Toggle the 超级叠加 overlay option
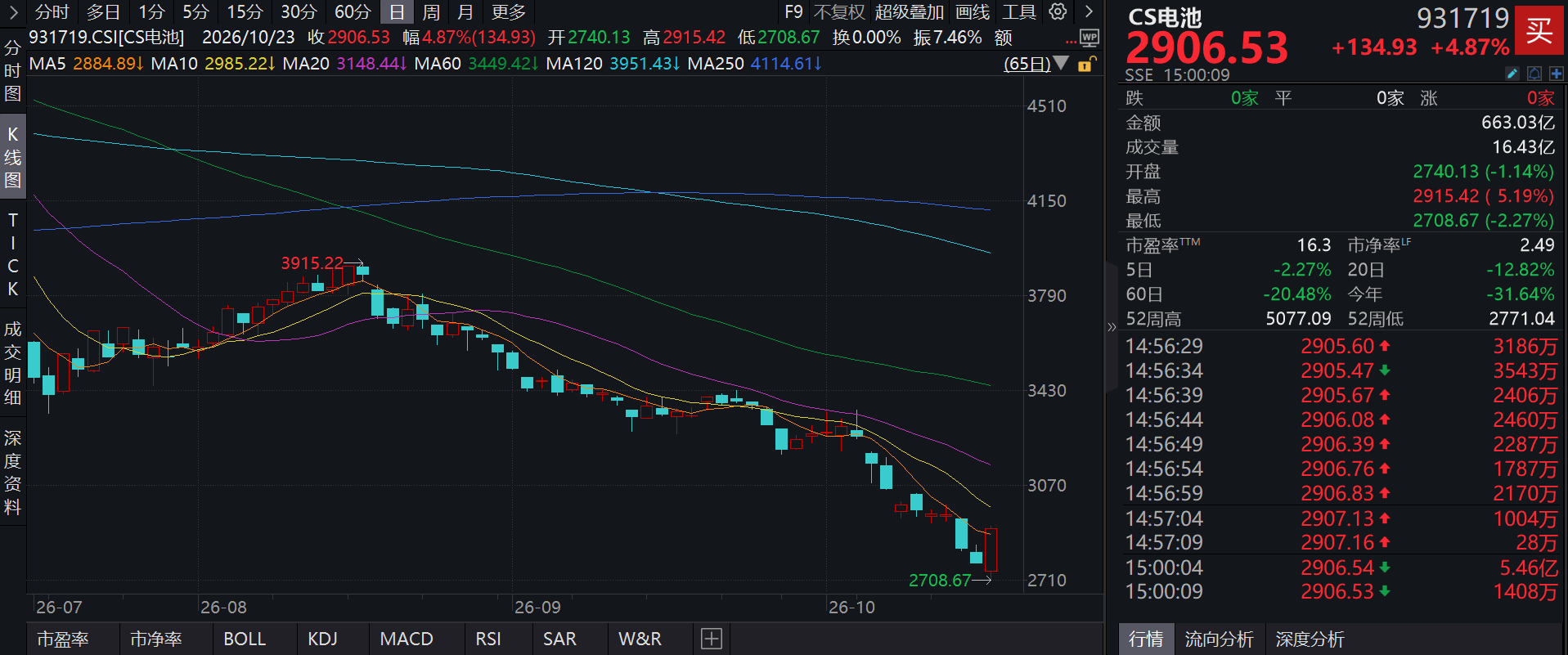Screen dimensions: 1568x655 tap(909, 12)
